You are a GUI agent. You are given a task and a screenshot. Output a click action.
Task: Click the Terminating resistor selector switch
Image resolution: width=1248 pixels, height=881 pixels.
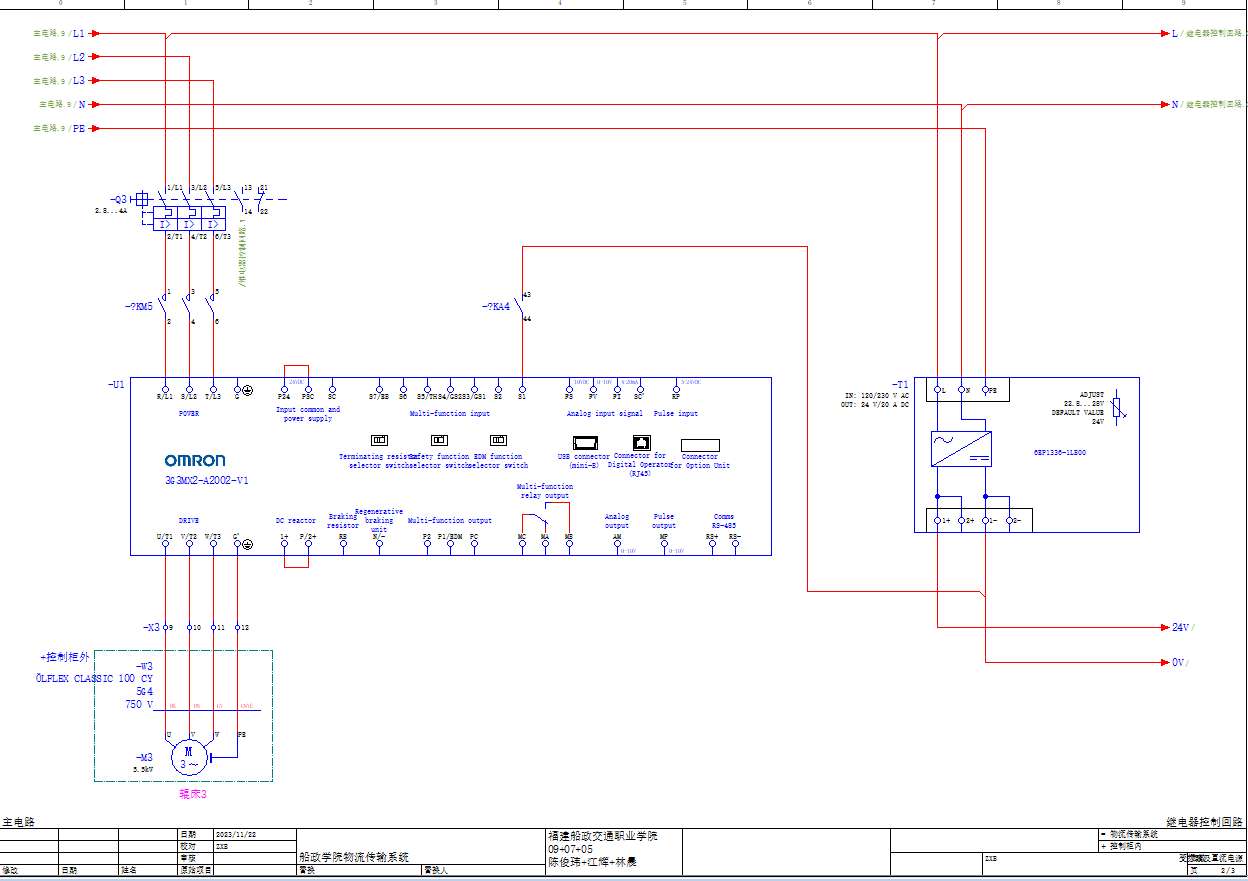(x=379, y=440)
